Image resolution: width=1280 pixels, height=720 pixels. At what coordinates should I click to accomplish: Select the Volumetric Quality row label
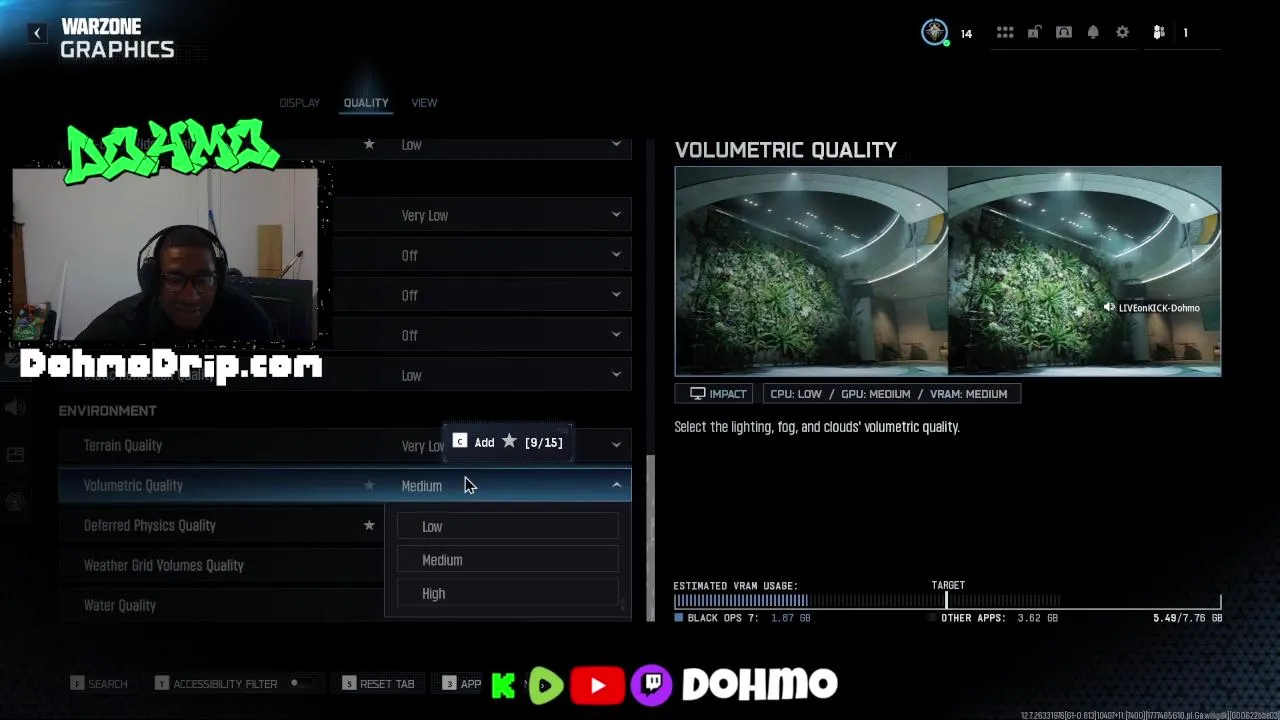pos(133,485)
